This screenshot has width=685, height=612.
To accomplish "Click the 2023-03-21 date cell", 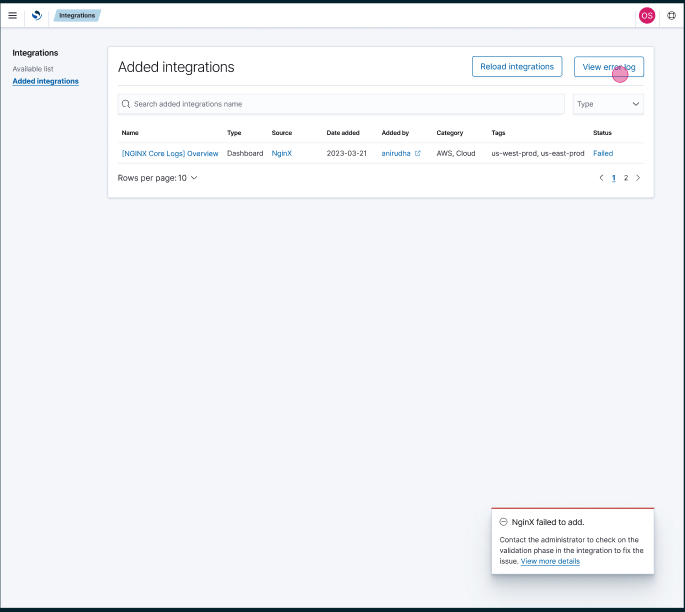I will (346, 153).
